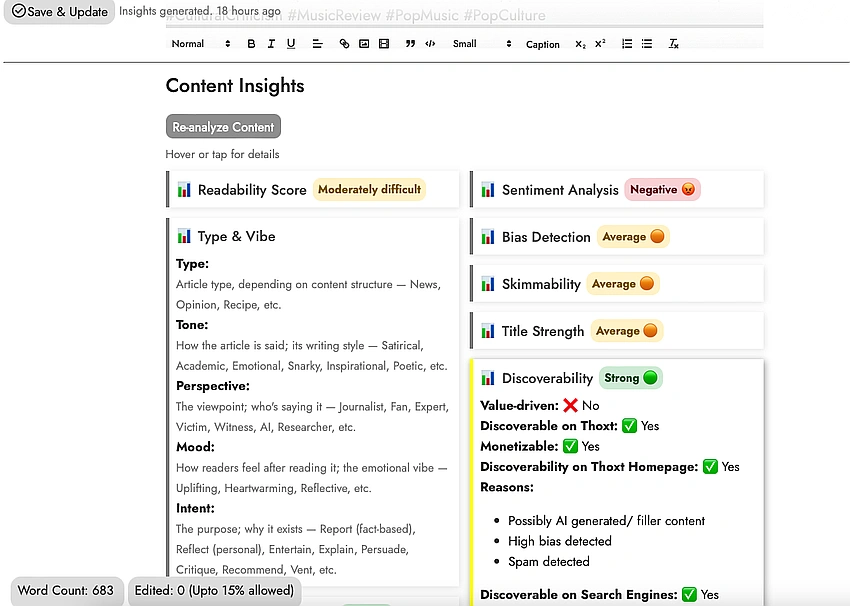Viewport: 850px width, 606px height.
Task: Open the insert link tool
Action: [x=343, y=43]
